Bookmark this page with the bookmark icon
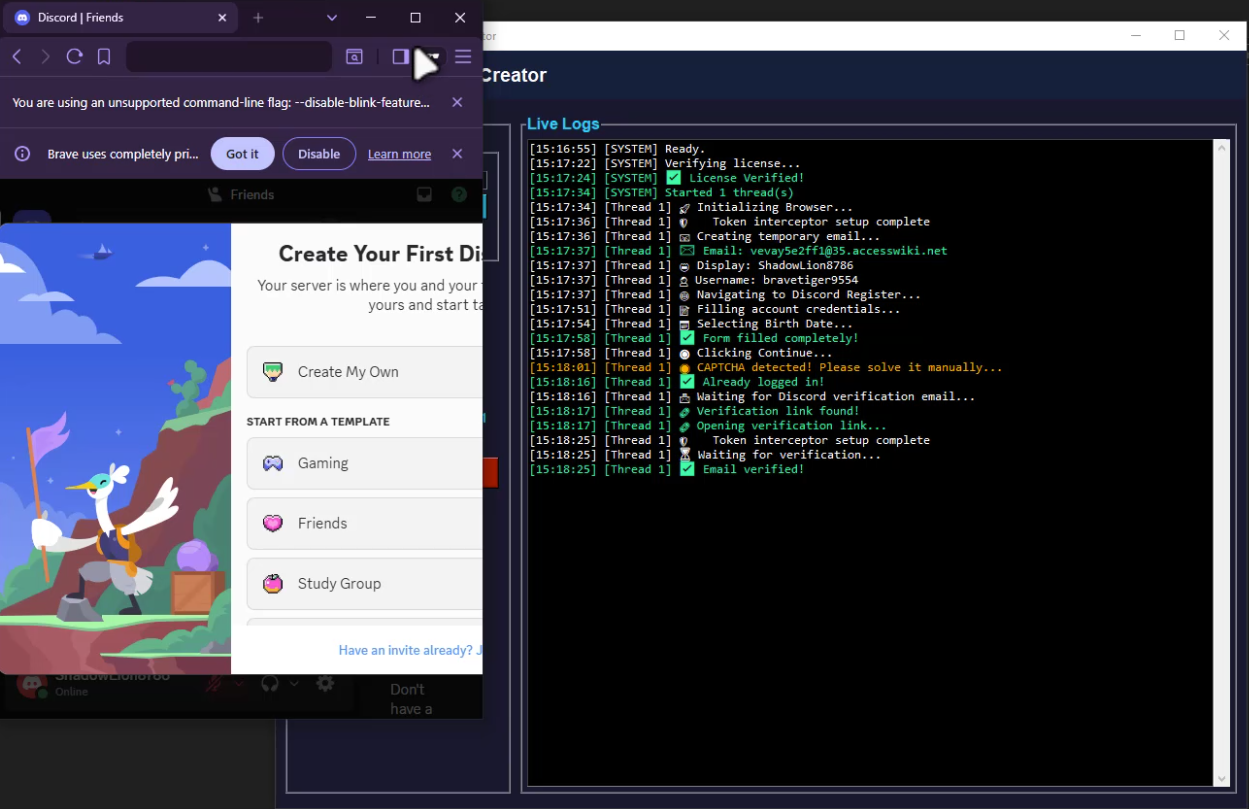The height and width of the screenshot is (809, 1249). (x=104, y=57)
